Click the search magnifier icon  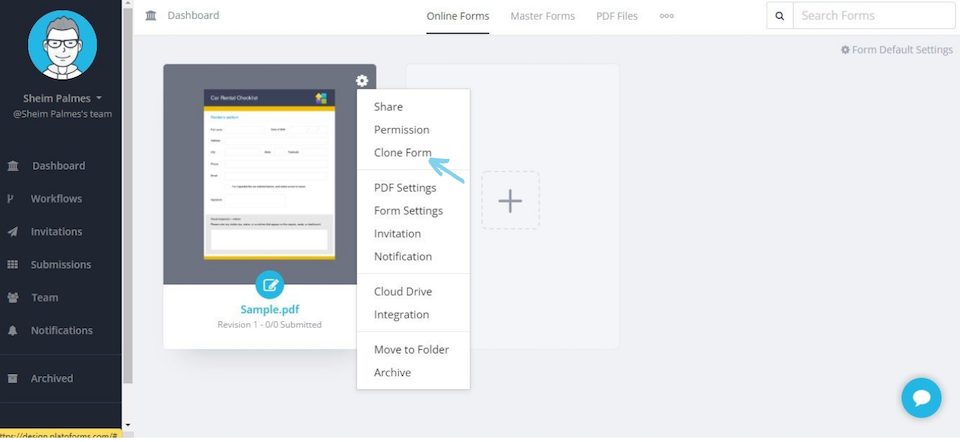pos(780,16)
